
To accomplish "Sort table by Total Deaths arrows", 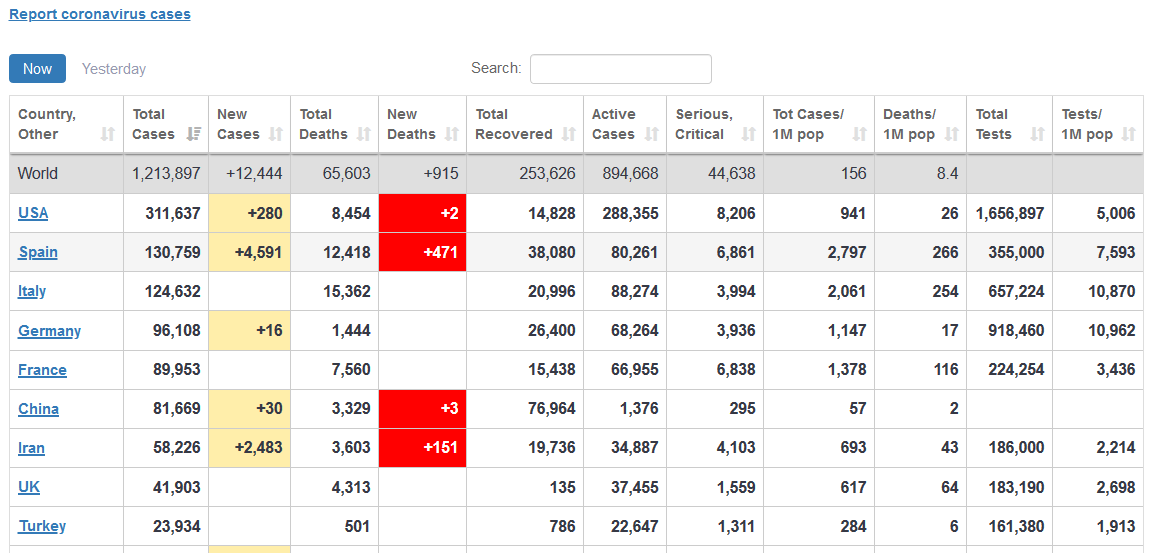I will coord(364,134).
